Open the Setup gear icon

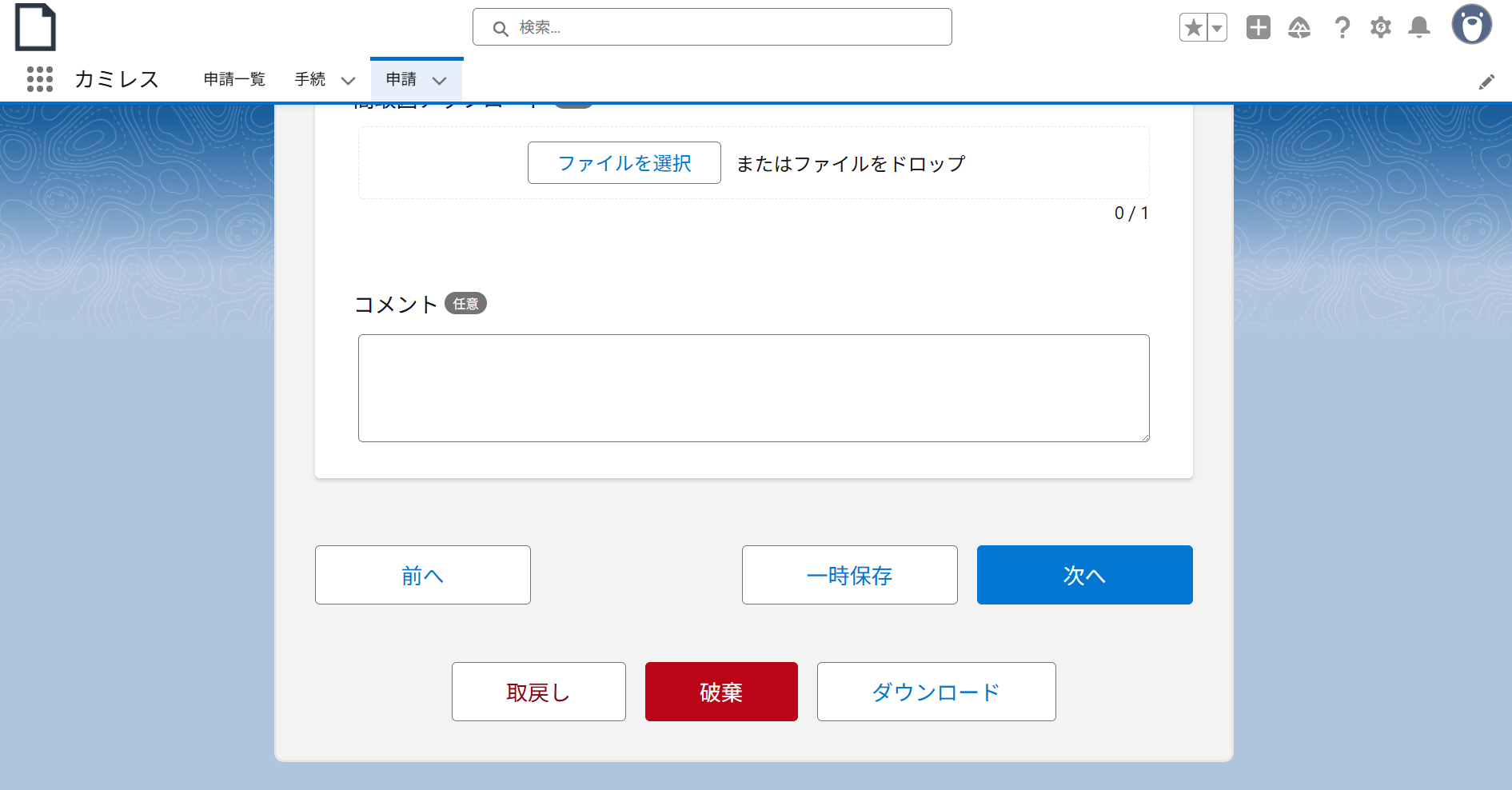[x=1380, y=28]
